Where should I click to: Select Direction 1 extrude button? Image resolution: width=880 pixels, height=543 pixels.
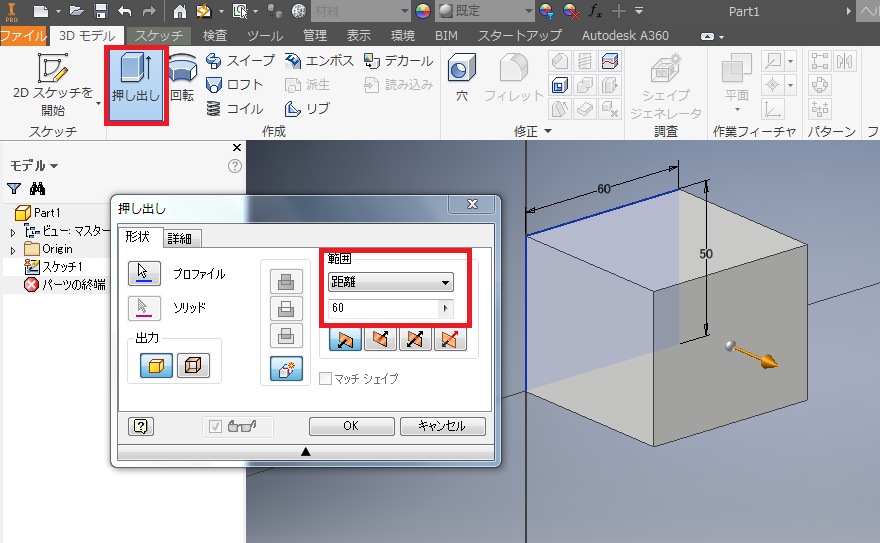tap(345, 339)
